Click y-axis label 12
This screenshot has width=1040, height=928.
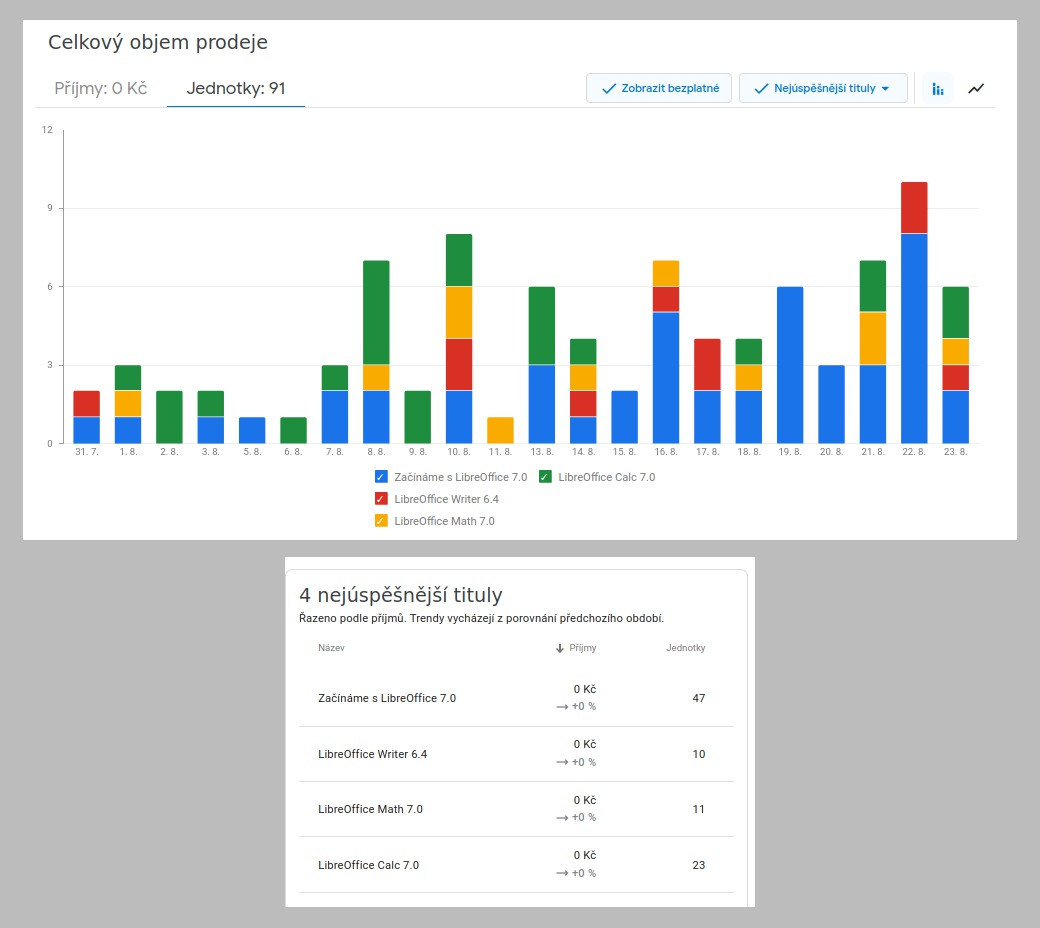(x=47, y=129)
